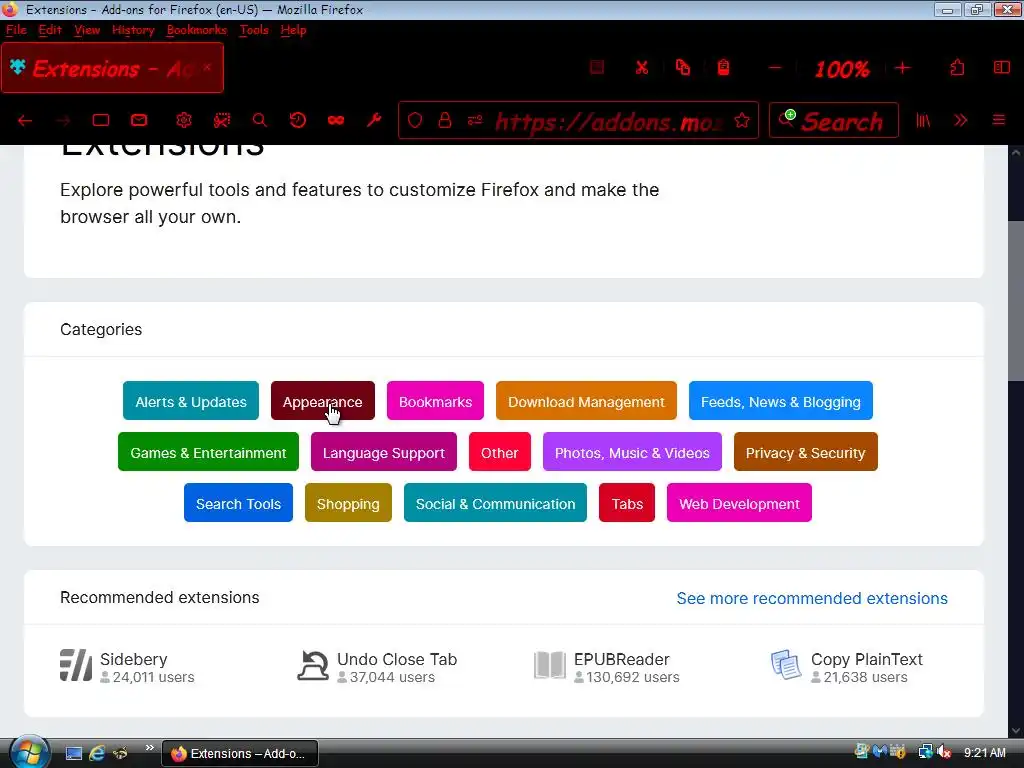Image resolution: width=1024 pixels, height=768 pixels.
Task: Open Alerts & Updates category
Action: (x=191, y=401)
